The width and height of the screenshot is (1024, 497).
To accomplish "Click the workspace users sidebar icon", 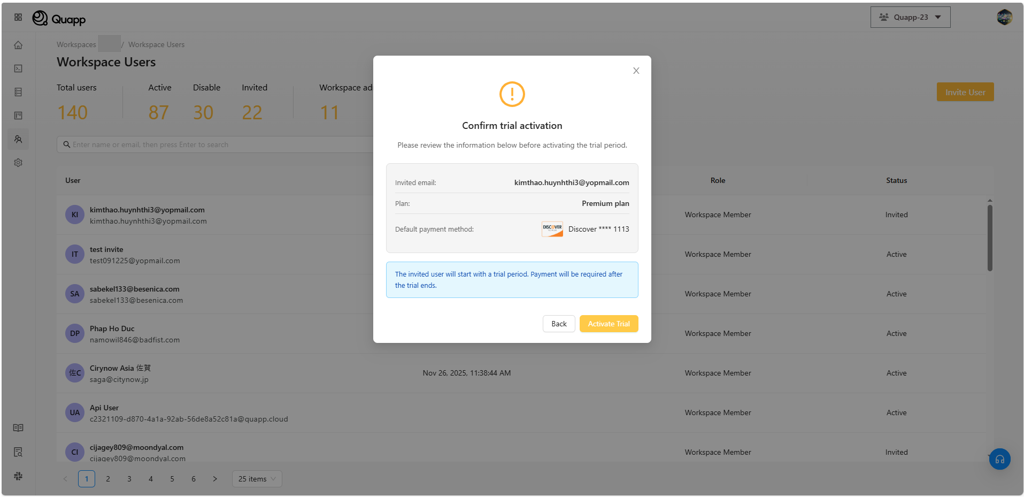I will (18, 139).
